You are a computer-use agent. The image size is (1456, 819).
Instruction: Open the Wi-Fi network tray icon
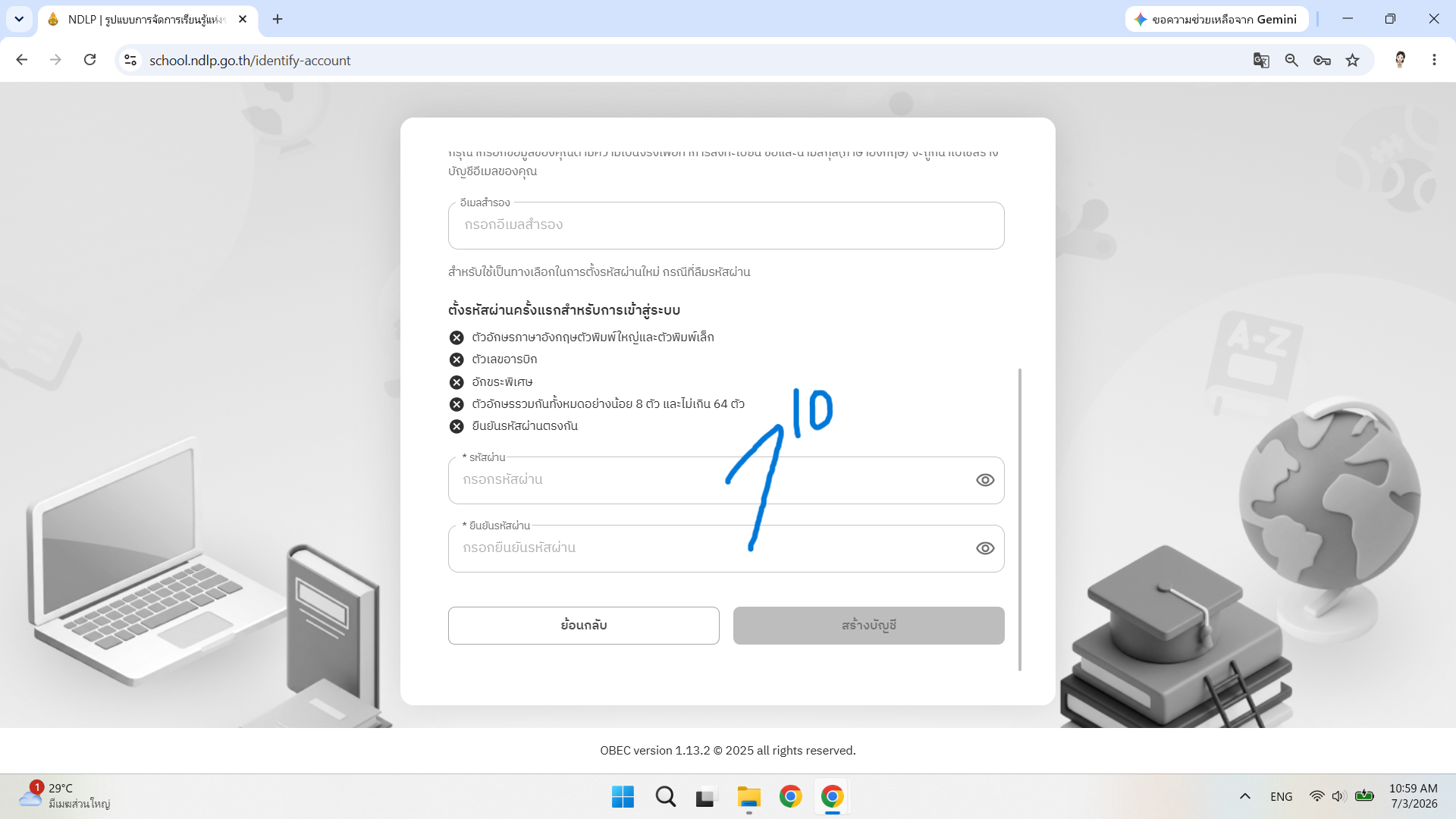pos(1316,796)
